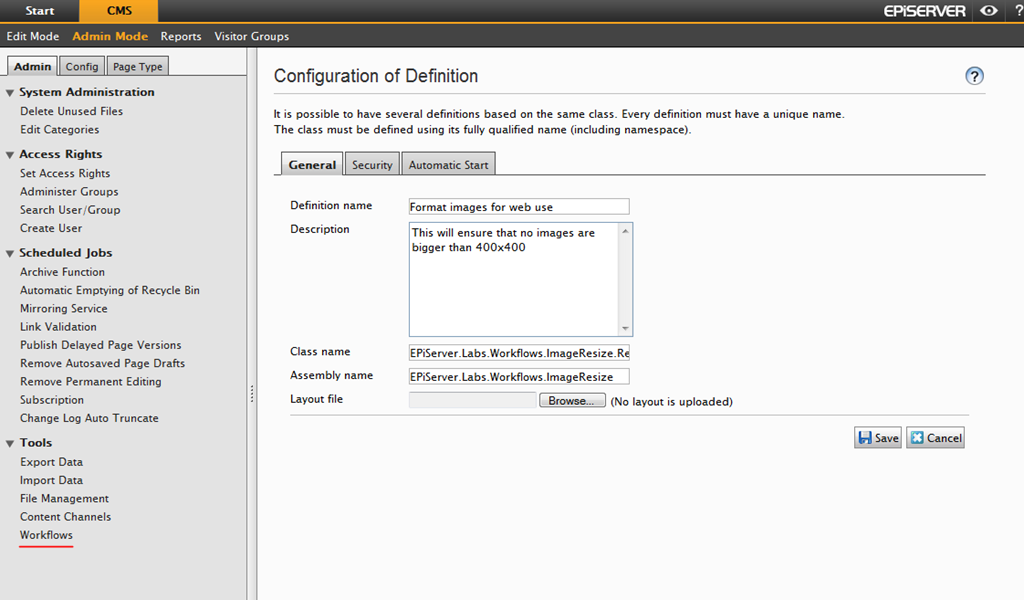1024x600 pixels.
Task: Collapse the Tools section
Action: (10, 443)
